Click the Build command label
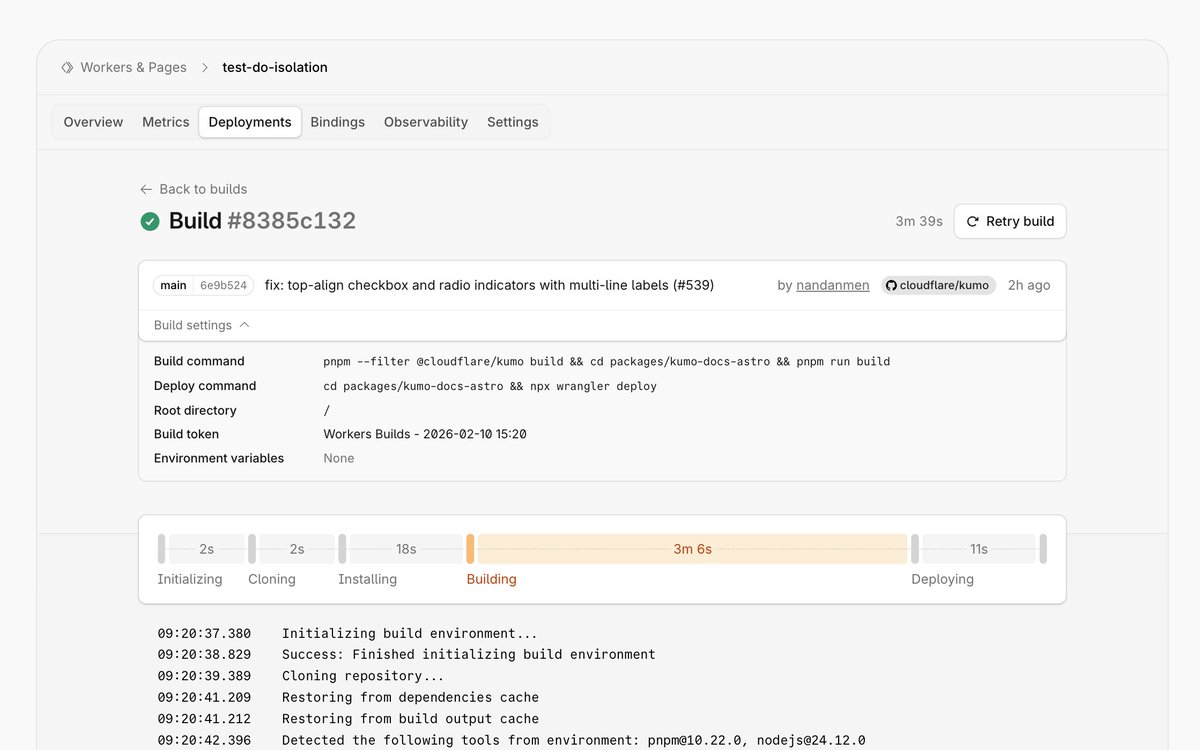This screenshot has height=750, width=1200. click(199, 361)
